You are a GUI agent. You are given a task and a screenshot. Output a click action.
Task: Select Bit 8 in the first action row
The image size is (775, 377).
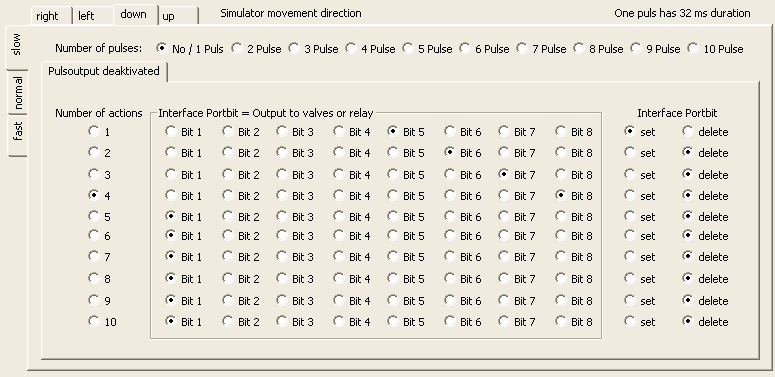pyautogui.click(x=574, y=131)
